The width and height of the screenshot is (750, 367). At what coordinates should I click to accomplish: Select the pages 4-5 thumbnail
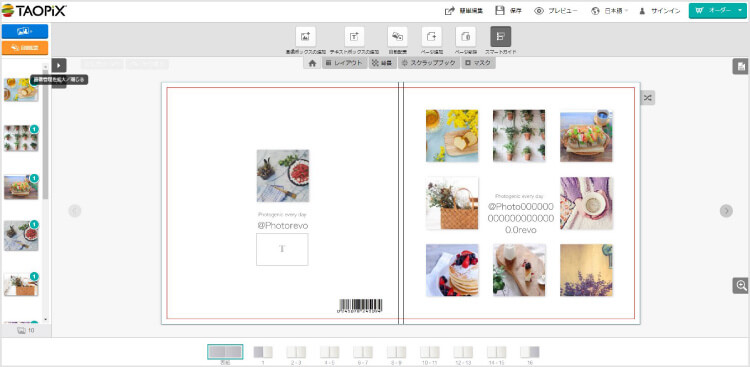pyautogui.click(x=330, y=352)
